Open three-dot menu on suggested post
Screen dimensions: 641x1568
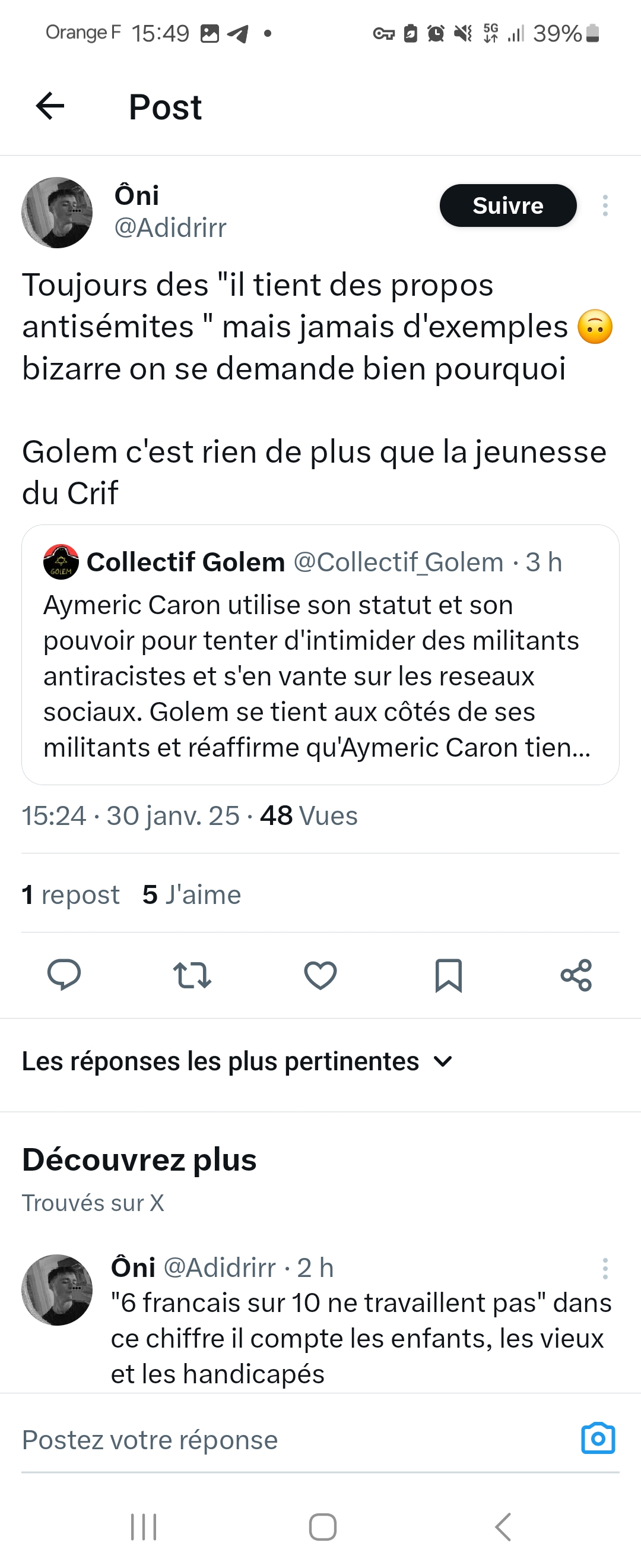tap(605, 1269)
